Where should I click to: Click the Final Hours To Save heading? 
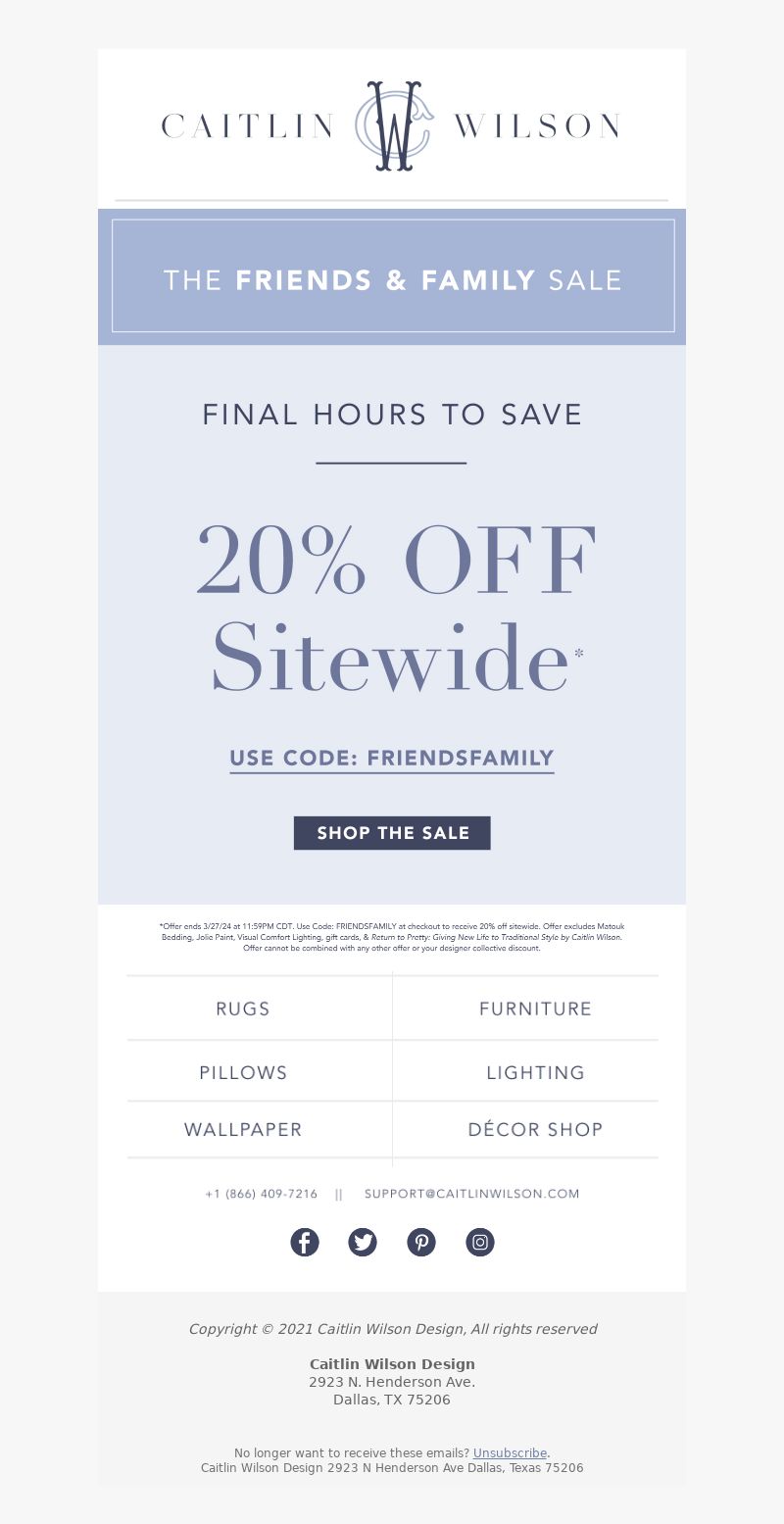[392, 415]
